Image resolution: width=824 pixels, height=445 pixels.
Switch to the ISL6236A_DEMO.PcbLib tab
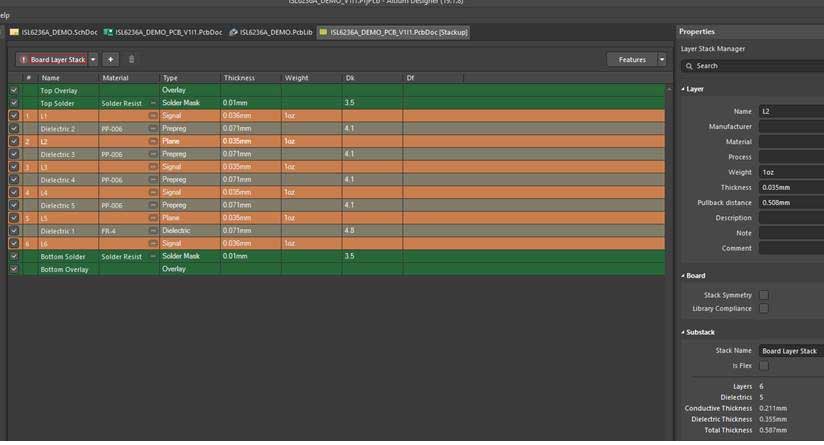click(x=268, y=32)
